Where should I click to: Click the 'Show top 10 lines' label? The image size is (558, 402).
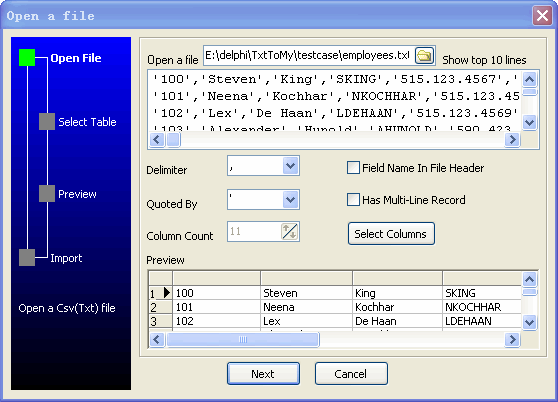(484, 60)
